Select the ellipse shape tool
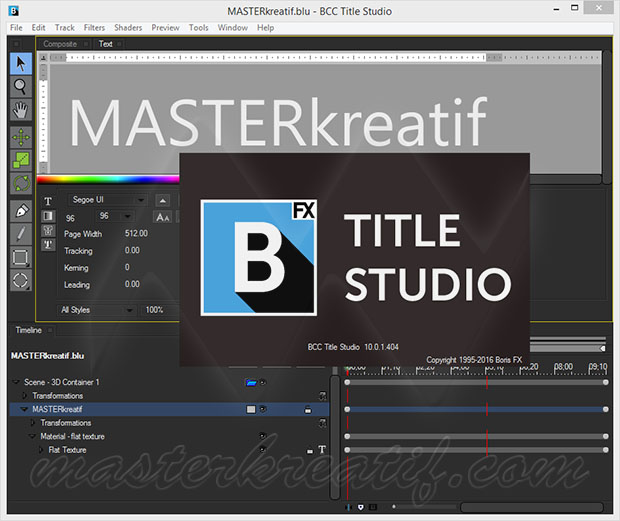The image size is (620, 521). [x=21, y=281]
